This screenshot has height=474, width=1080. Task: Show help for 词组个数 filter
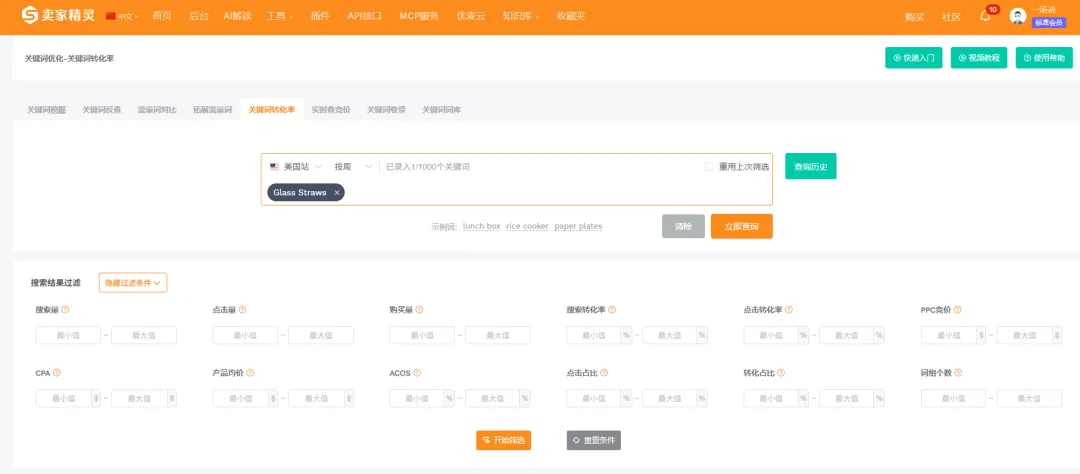[958, 373]
